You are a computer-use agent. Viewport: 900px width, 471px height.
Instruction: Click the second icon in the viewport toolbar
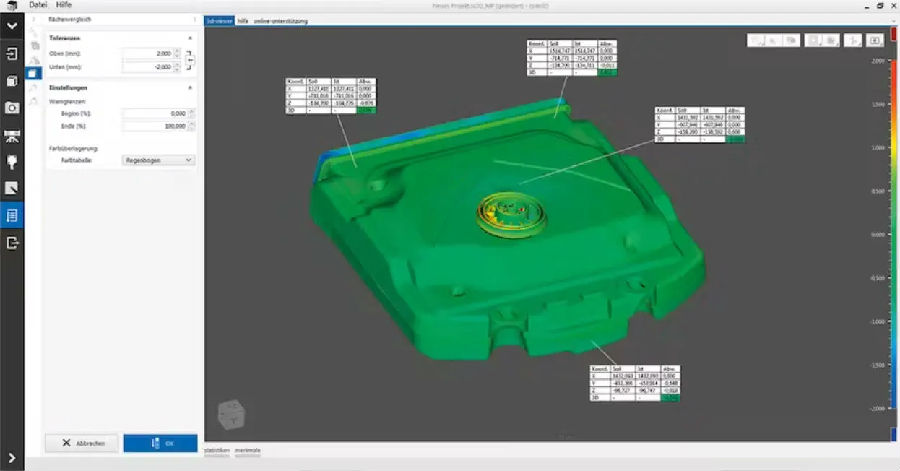(774, 41)
